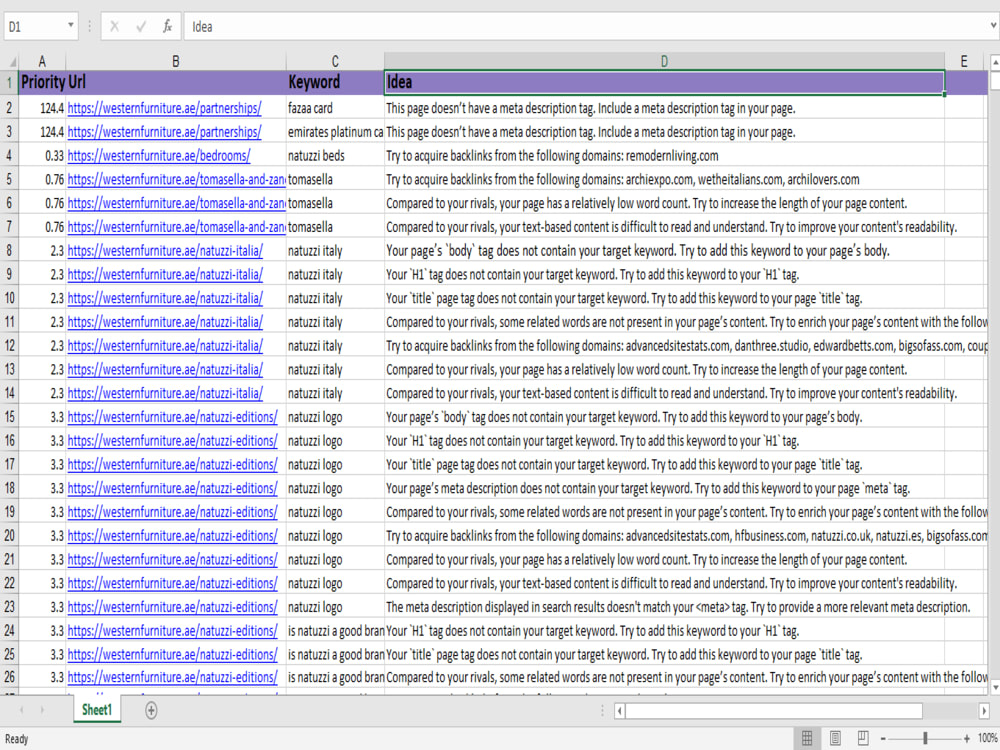Image resolution: width=1000 pixels, height=750 pixels.
Task: Click the Idea header cell D1
Action: tap(664, 82)
